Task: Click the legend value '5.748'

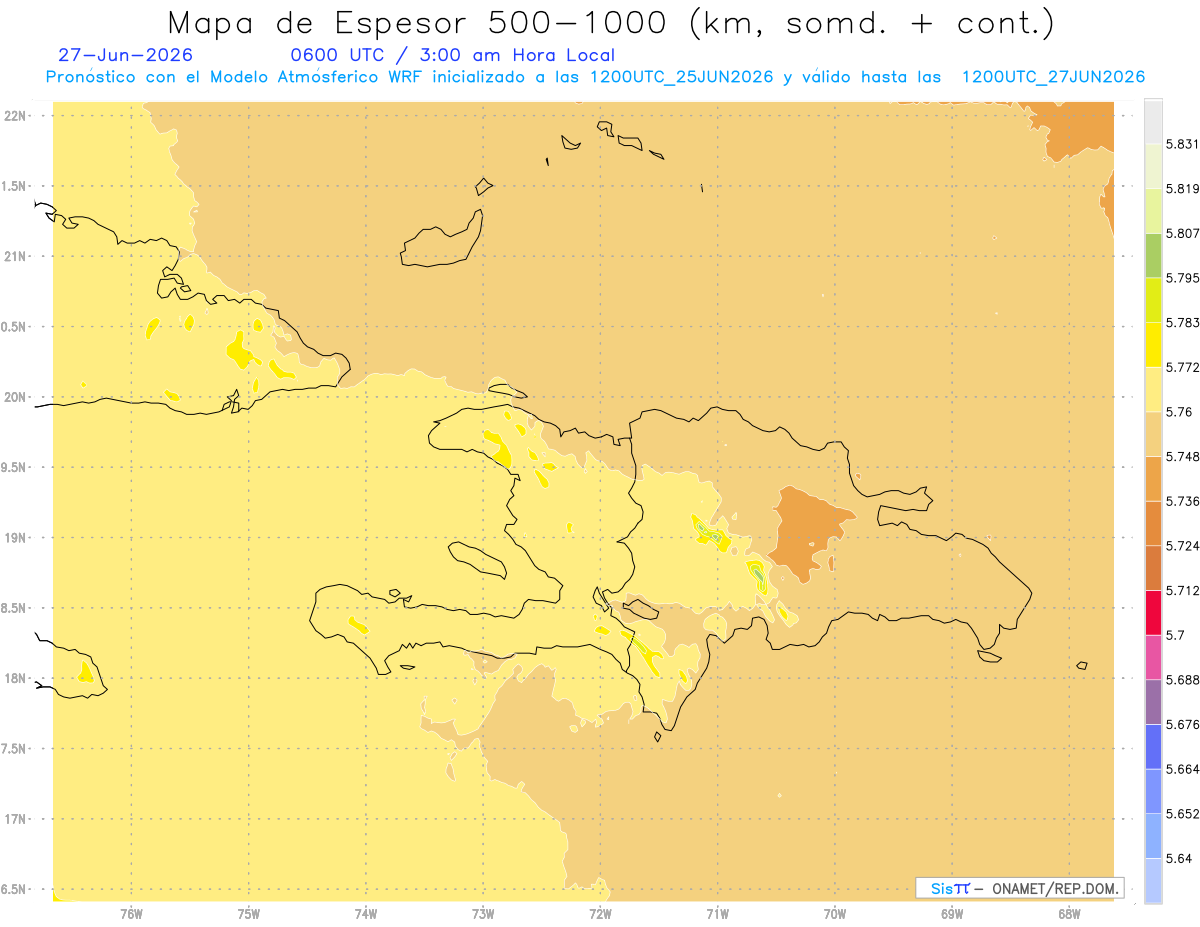Action: [1182, 457]
